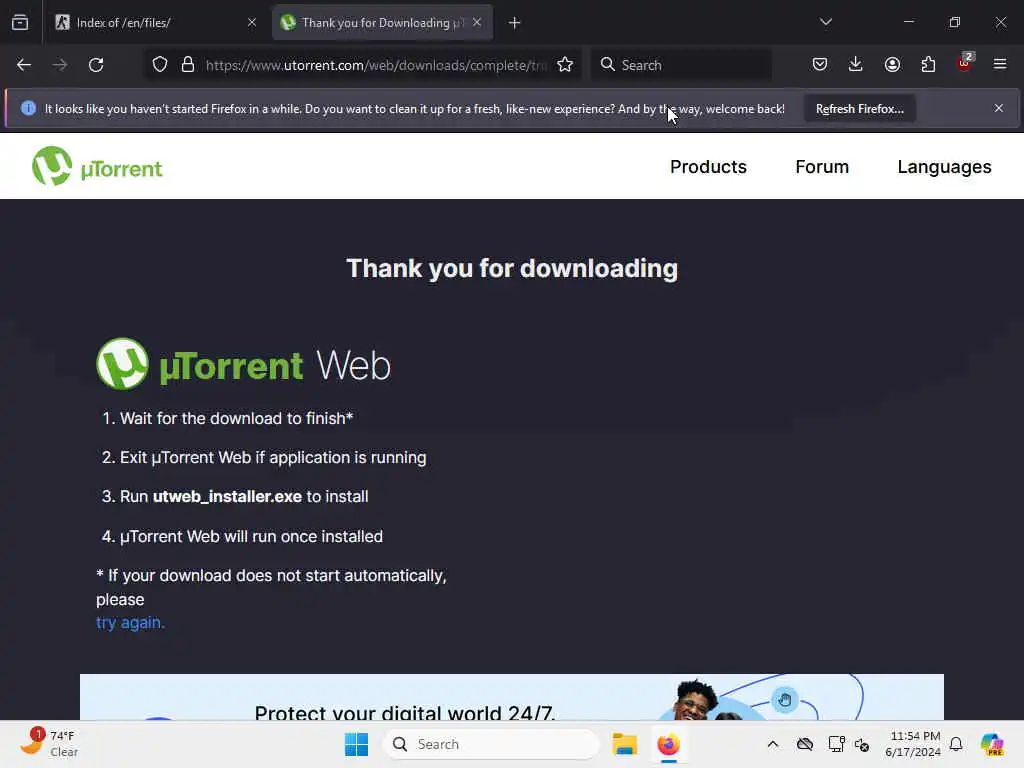Click the Firefox taskbar icon
This screenshot has width=1024, height=768.
(669, 744)
